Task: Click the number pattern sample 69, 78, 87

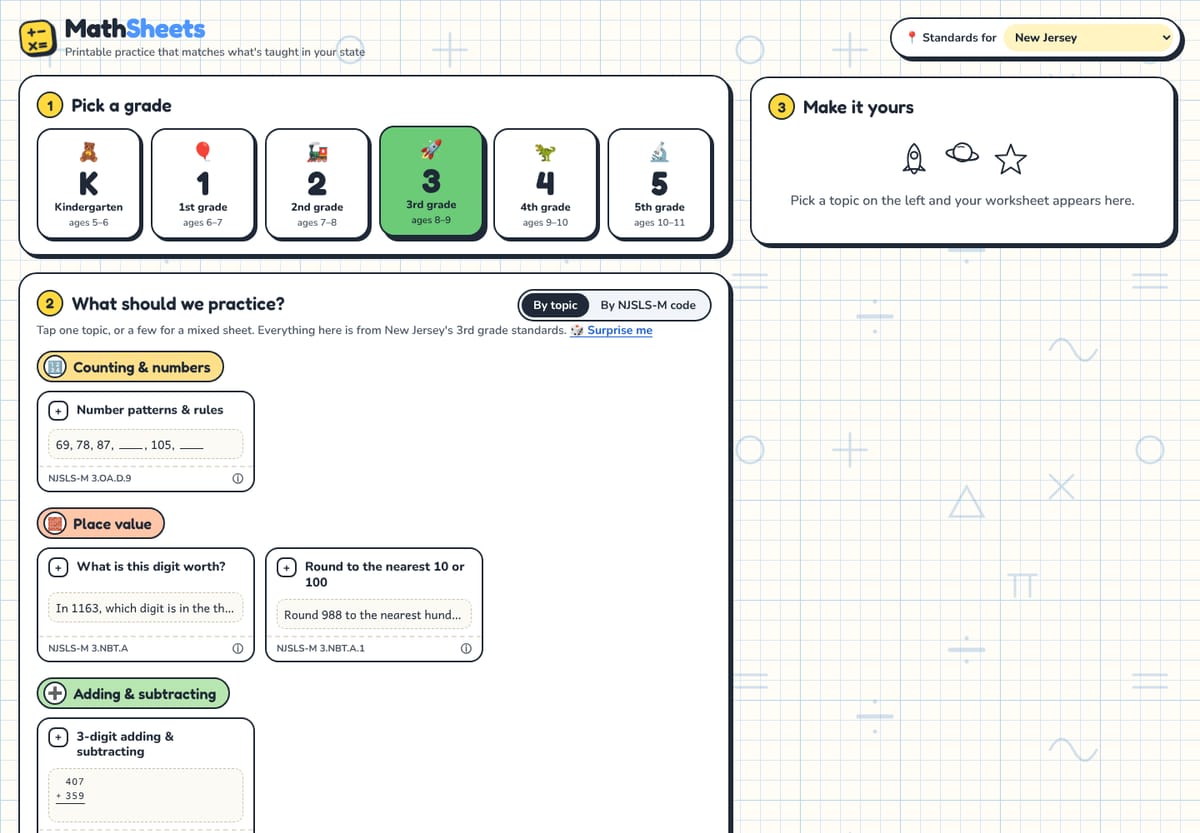Action: (146, 445)
